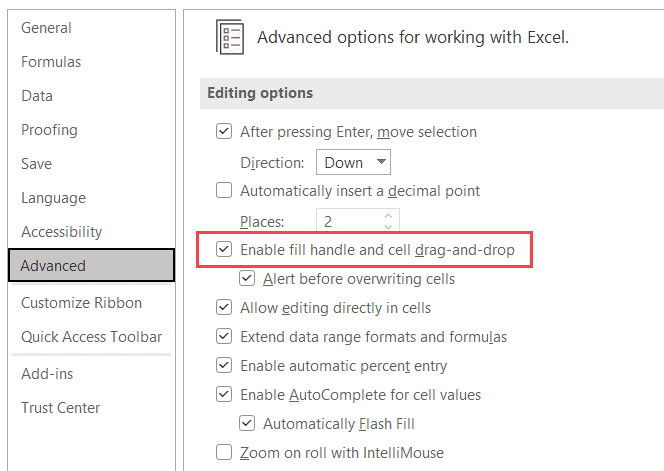Image resolution: width=664 pixels, height=471 pixels.
Task: Click into the Places number field
Action: (x=346, y=221)
